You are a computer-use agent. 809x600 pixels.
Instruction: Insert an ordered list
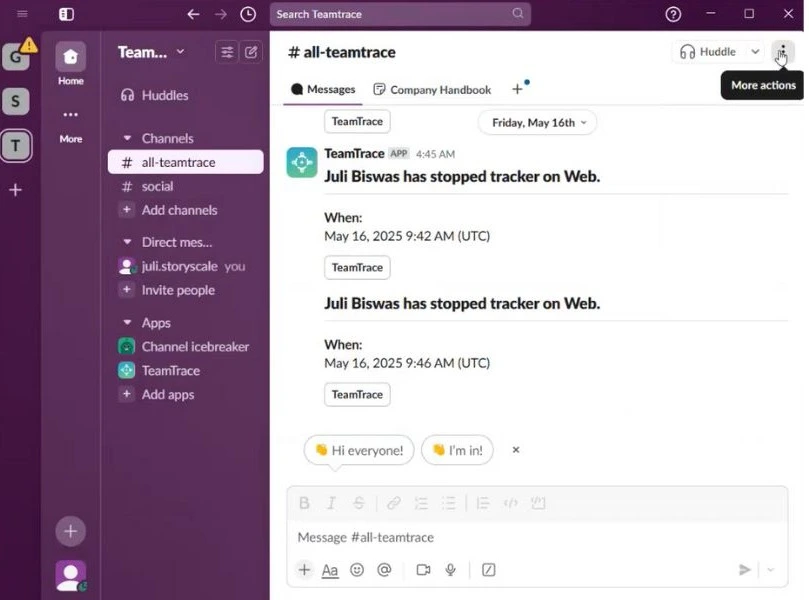[422, 503]
